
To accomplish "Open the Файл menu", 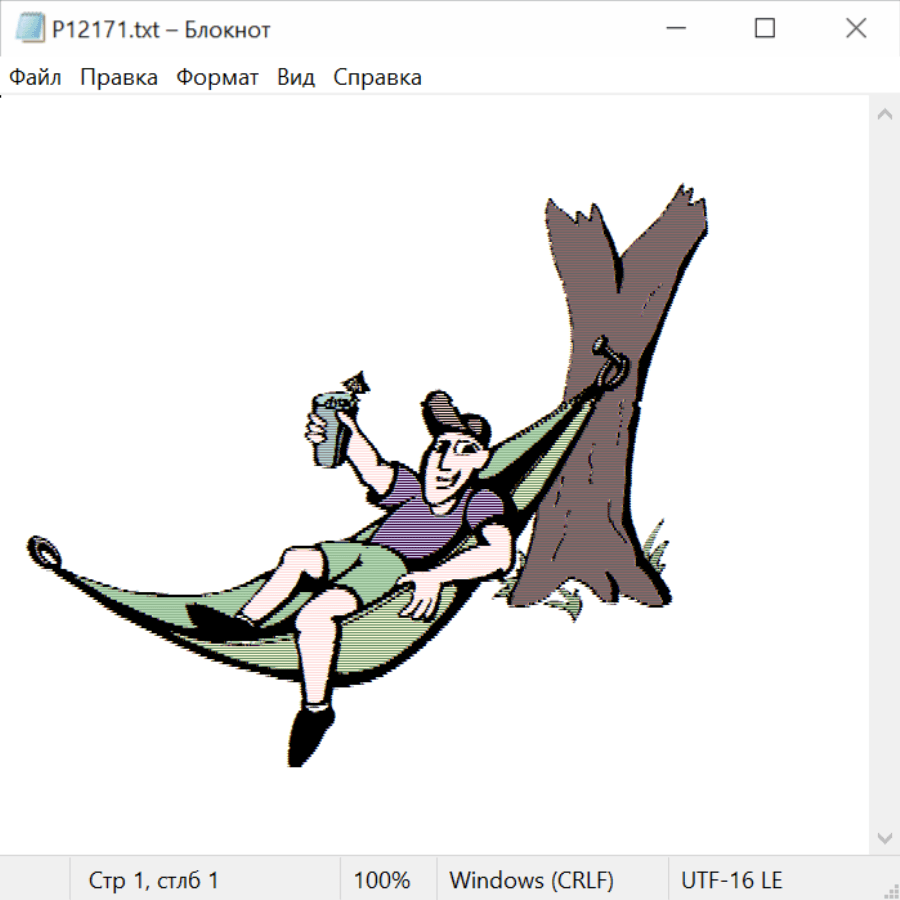I will coord(36,78).
